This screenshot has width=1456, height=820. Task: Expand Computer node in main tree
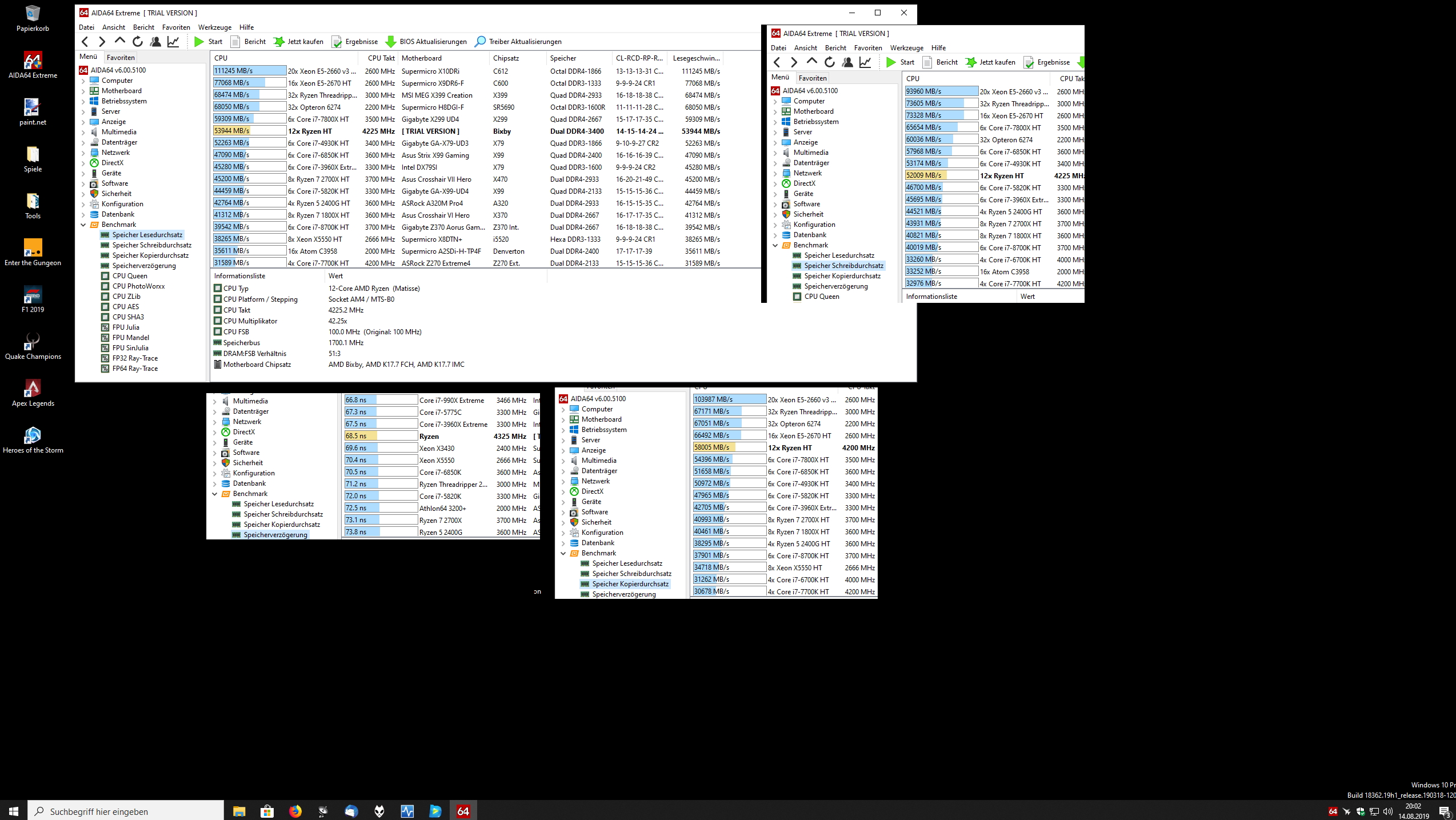[x=83, y=81]
